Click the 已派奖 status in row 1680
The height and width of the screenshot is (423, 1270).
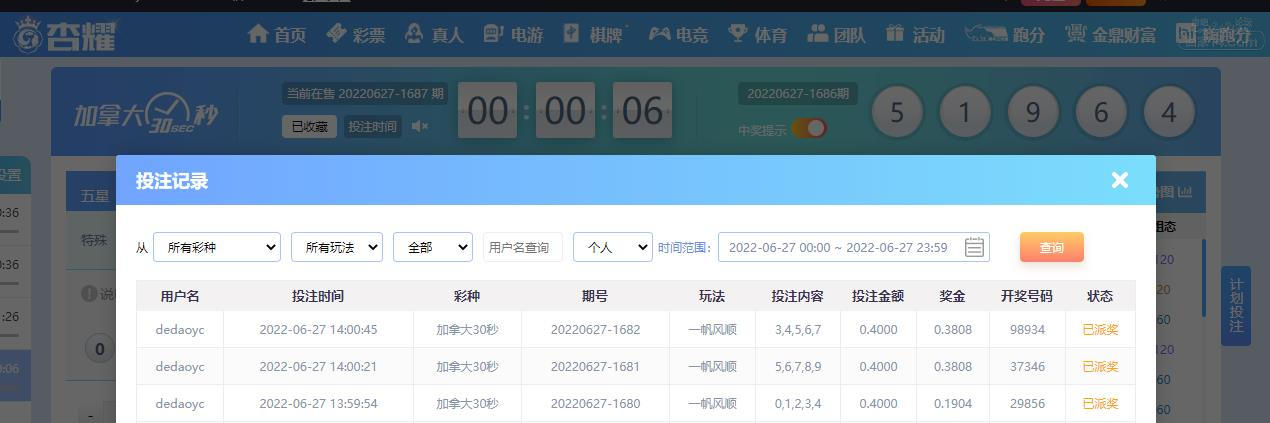[1100, 403]
